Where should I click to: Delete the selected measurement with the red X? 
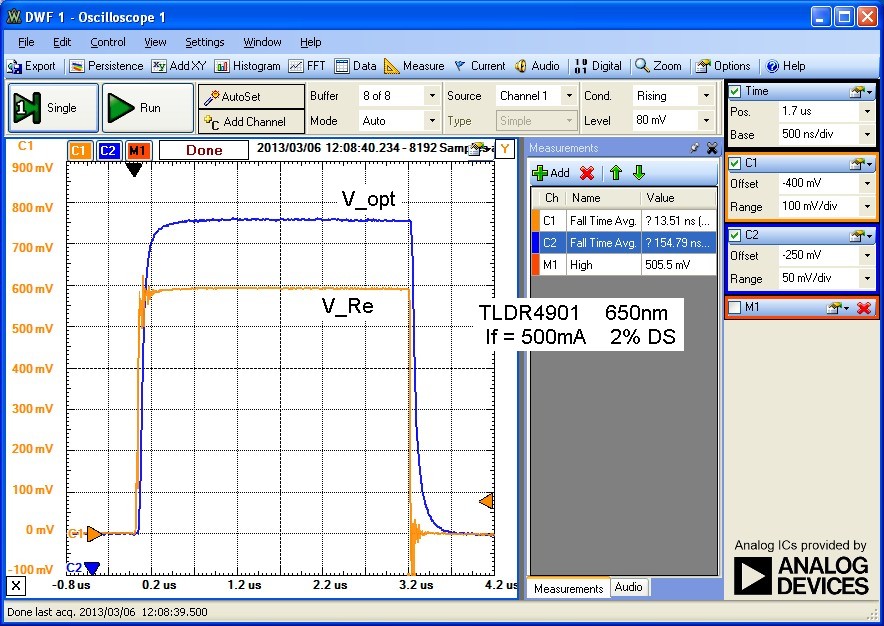pyautogui.click(x=587, y=172)
